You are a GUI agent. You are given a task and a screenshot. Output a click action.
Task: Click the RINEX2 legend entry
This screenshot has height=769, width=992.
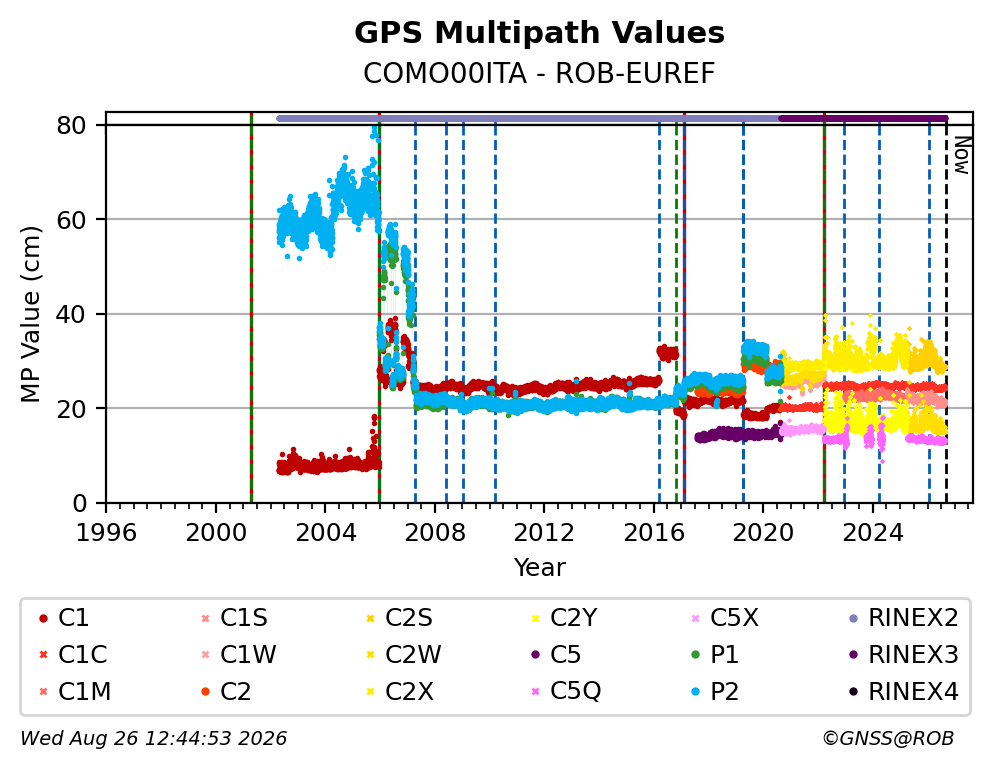(x=903, y=618)
